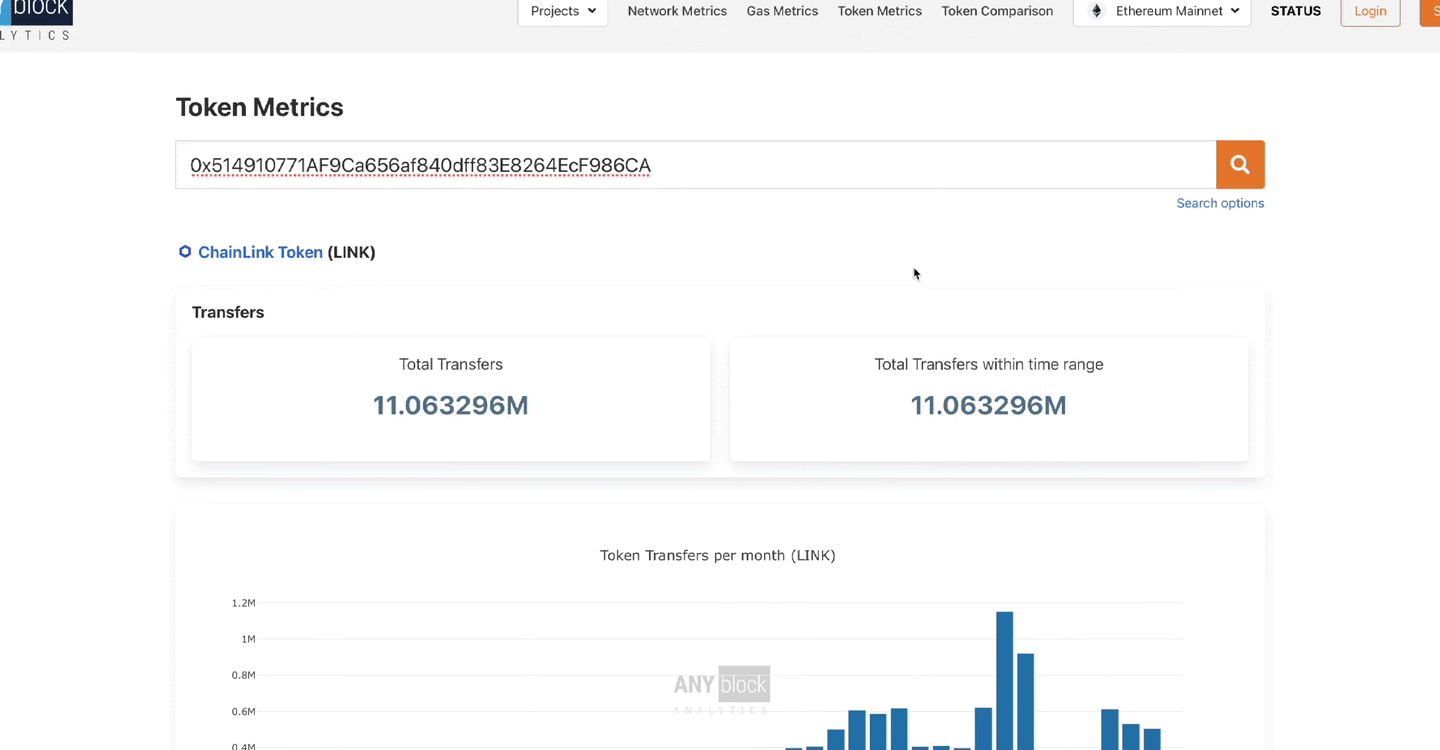The width and height of the screenshot is (1440, 750).
Task: Click the Login button
Action: click(x=1370, y=11)
